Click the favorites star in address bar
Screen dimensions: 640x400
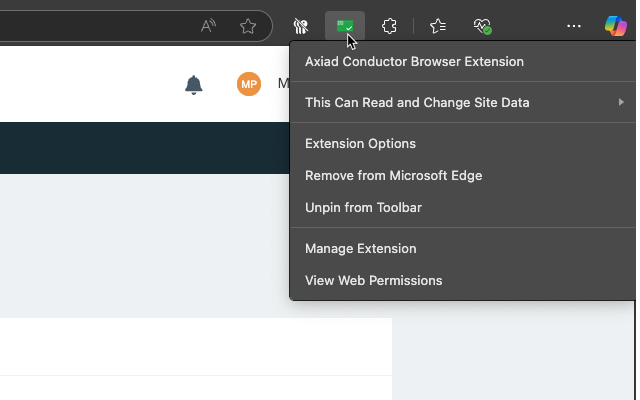tap(248, 27)
